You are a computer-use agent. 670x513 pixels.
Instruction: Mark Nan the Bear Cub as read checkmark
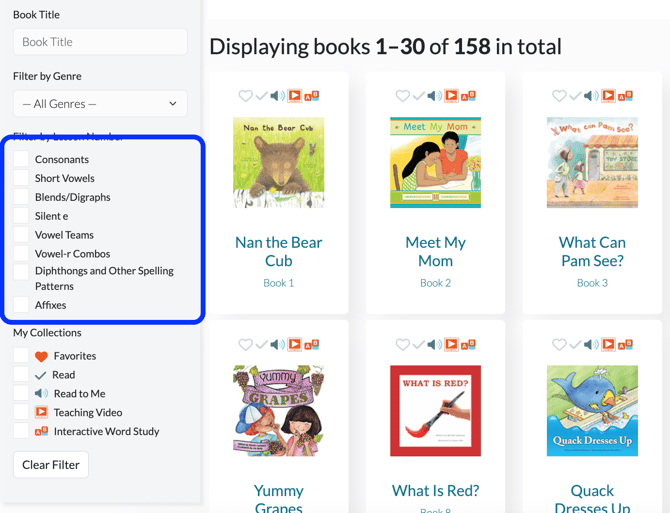[x=262, y=96]
